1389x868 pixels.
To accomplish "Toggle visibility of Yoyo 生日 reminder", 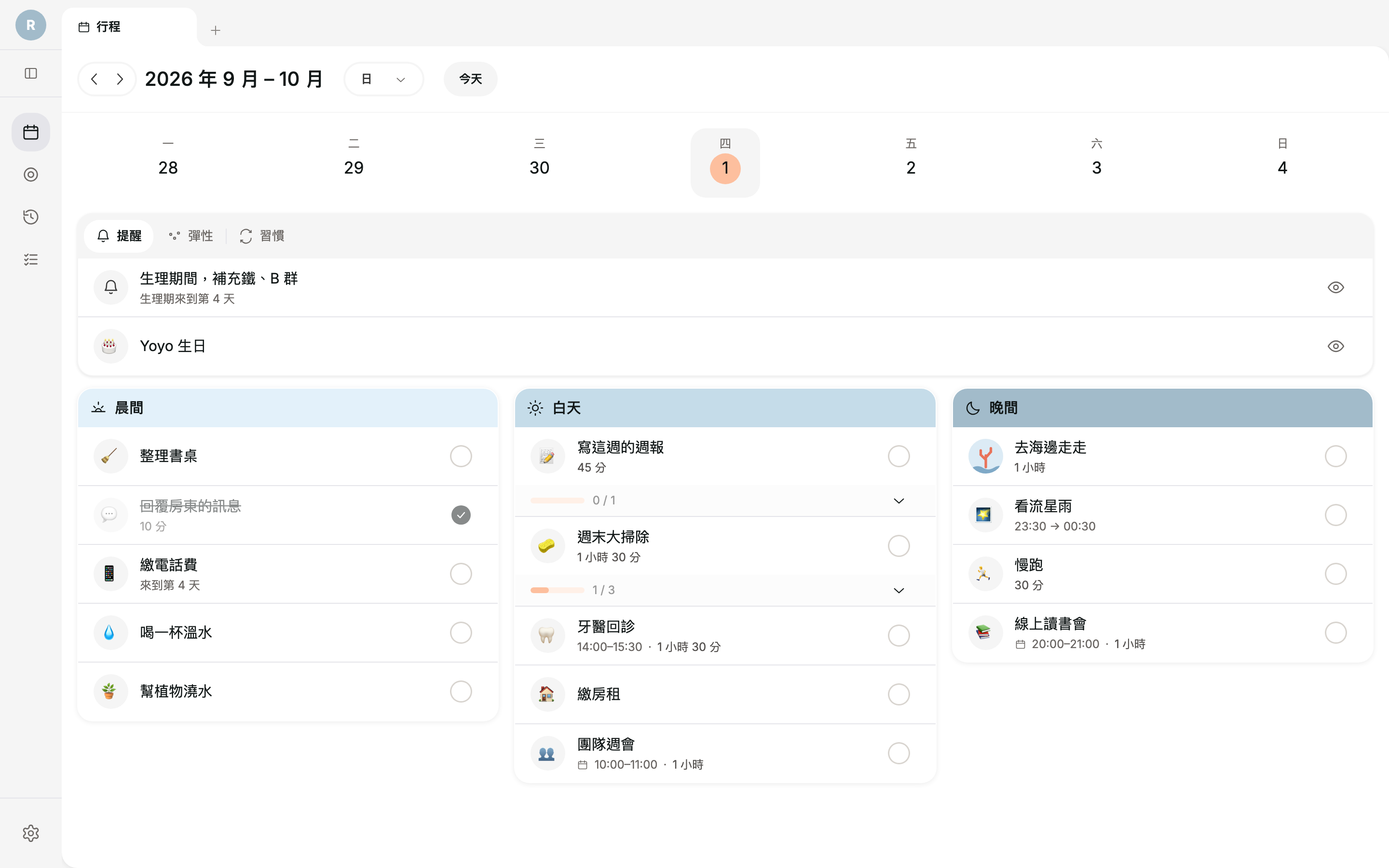I will click(x=1335, y=346).
